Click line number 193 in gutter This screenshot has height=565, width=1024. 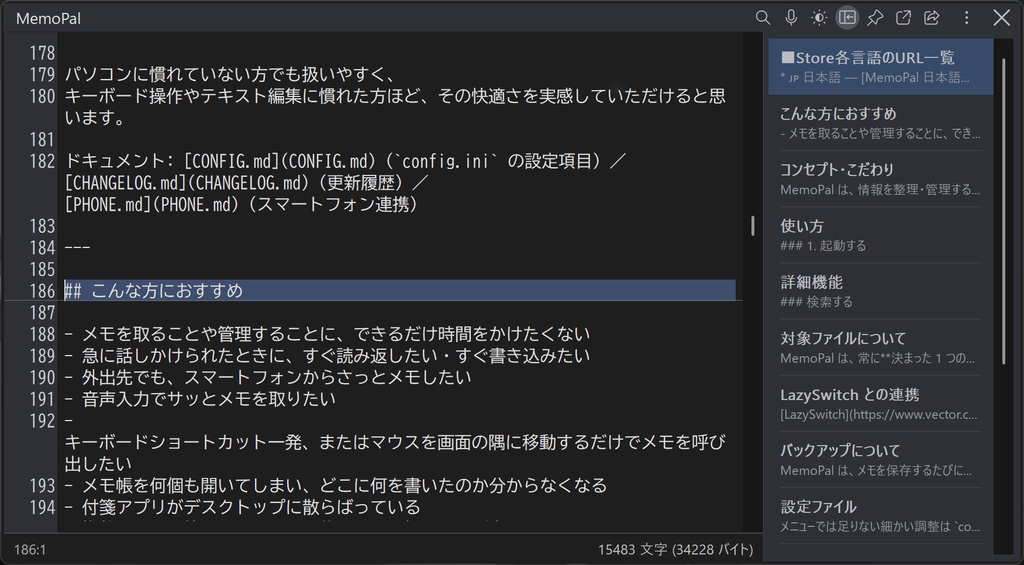[42, 486]
